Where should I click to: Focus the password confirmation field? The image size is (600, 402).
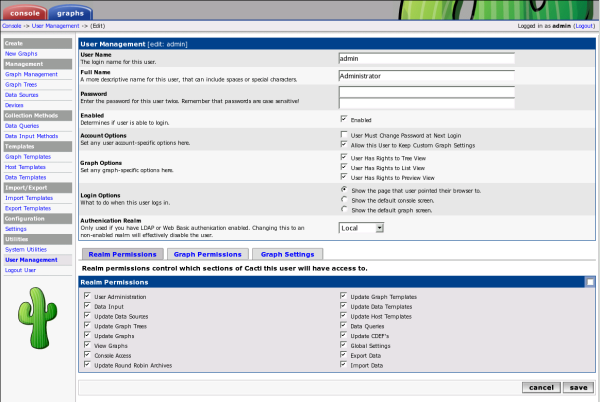click(427, 103)
